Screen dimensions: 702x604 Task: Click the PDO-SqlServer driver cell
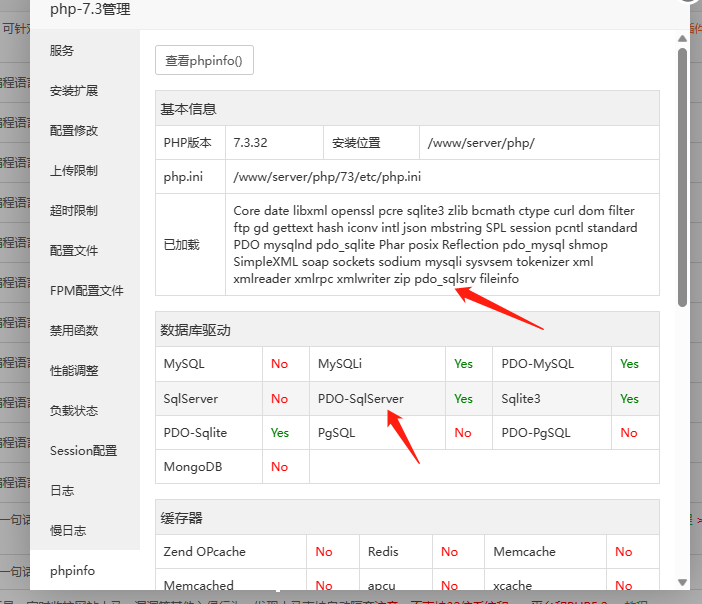(x=377, y=398)
